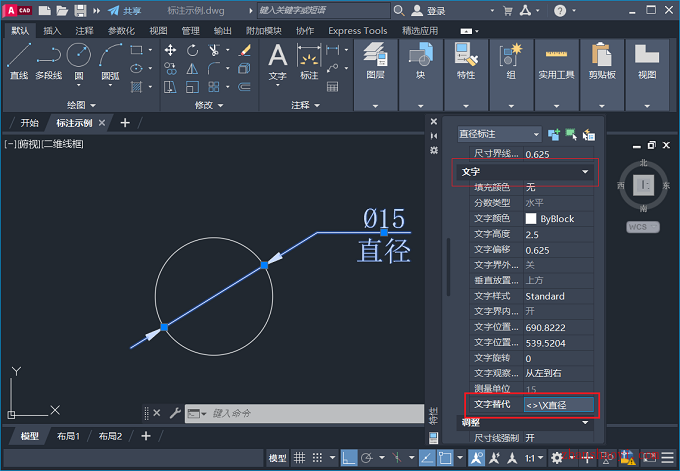Click the Stretch tool icon

tap(170, 87)
